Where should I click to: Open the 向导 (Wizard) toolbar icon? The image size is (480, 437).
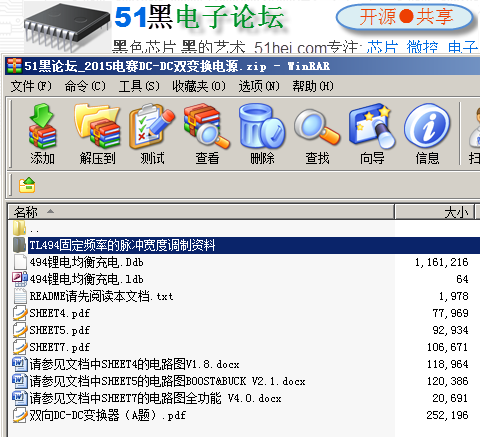pos(372,126)
